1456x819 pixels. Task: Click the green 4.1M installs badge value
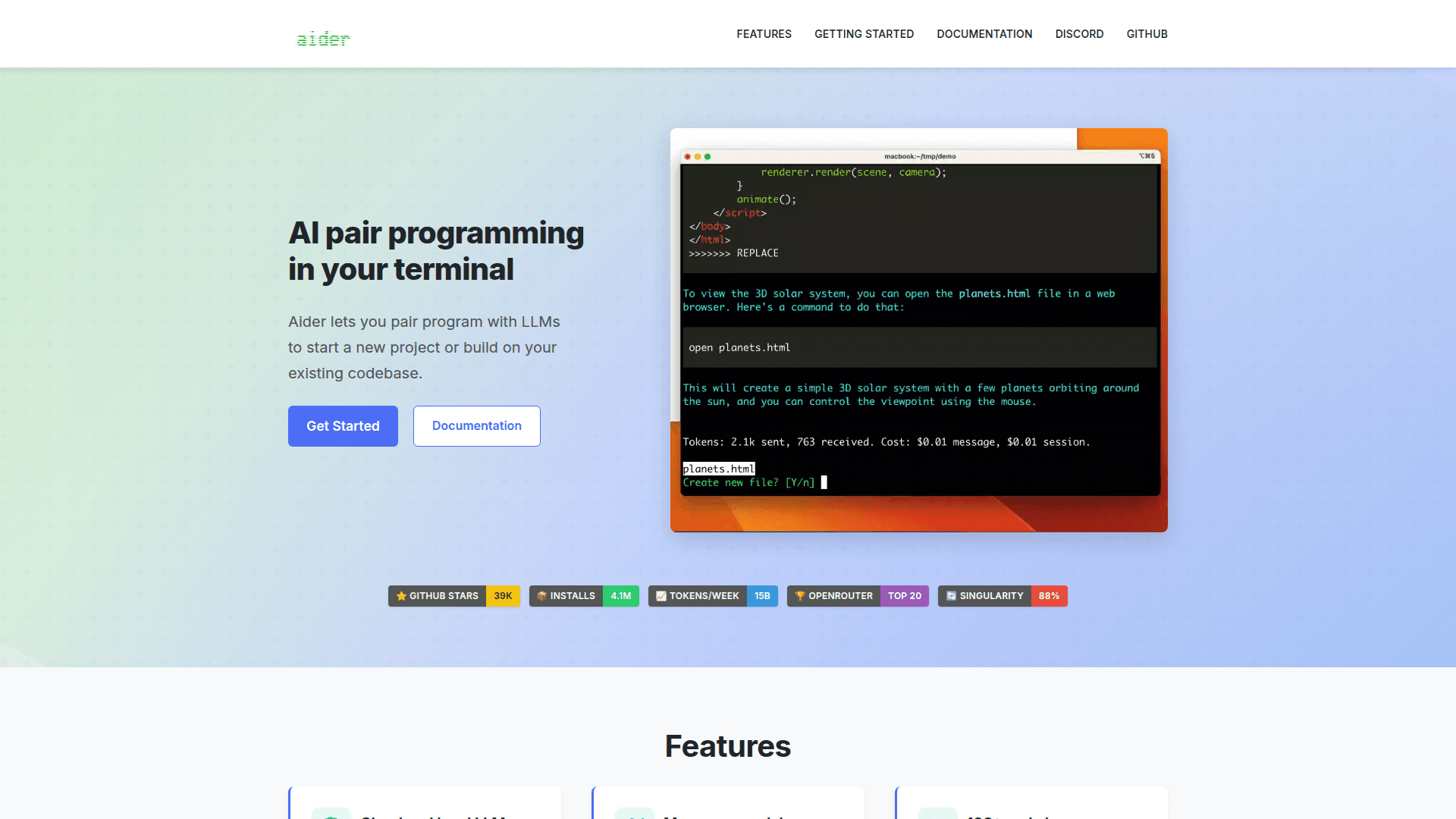pyautogui.click(x=621, y=596)
